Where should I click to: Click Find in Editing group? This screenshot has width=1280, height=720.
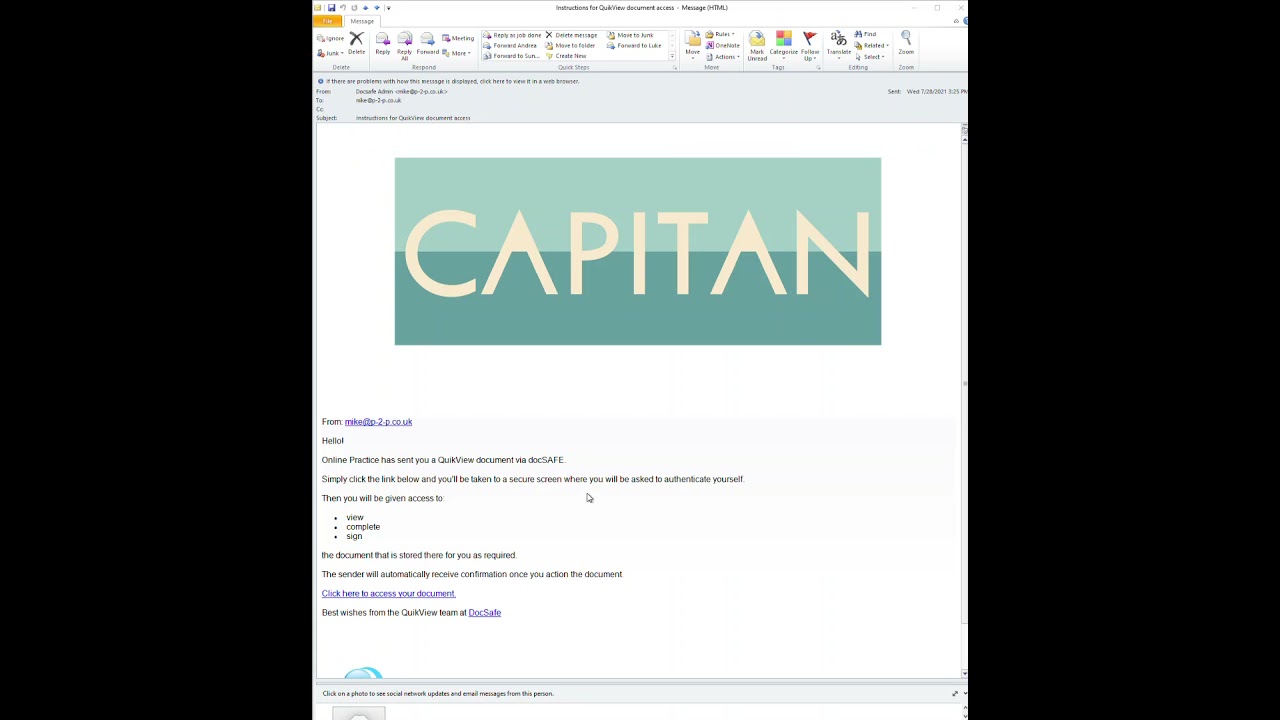pyautogui.click(x=866, y=34)
